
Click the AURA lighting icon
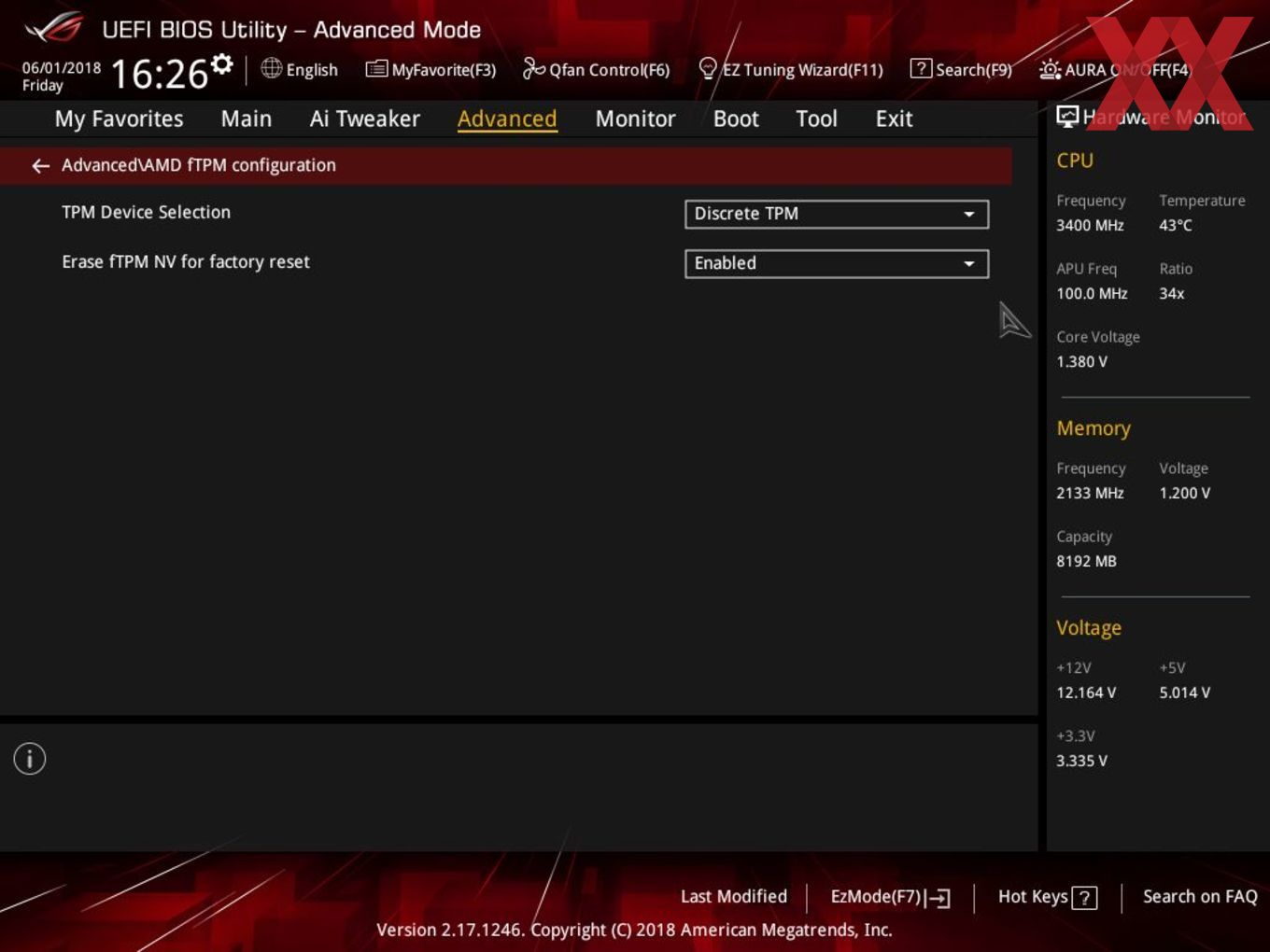click(1050, 70)
